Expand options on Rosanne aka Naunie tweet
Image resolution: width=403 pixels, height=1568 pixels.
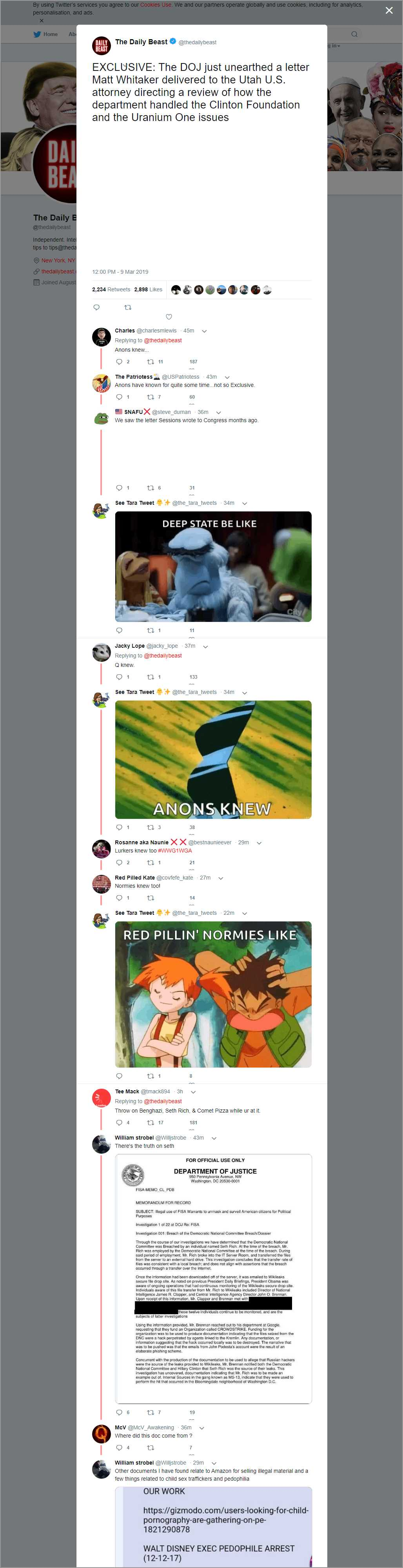point(259,843)
